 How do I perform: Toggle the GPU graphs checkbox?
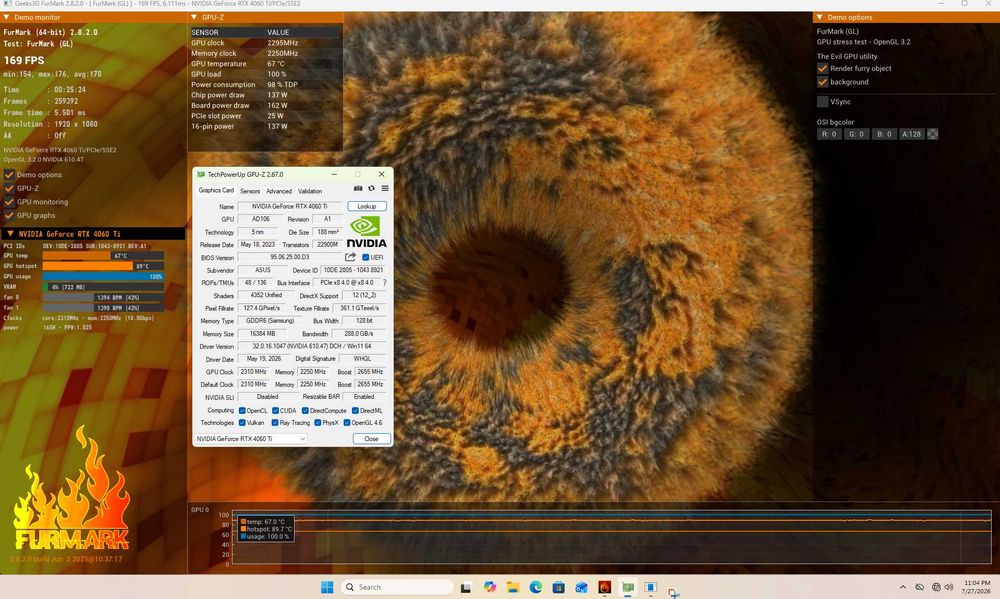(9, 216)
